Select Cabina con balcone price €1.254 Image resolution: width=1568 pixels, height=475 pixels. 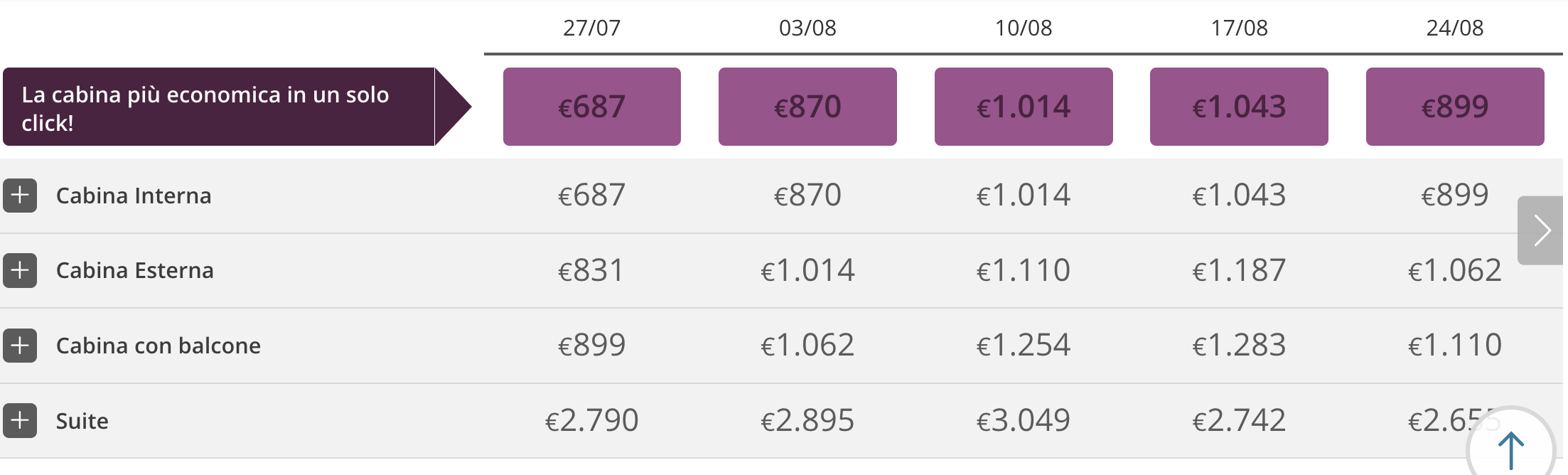point(1024,346)
